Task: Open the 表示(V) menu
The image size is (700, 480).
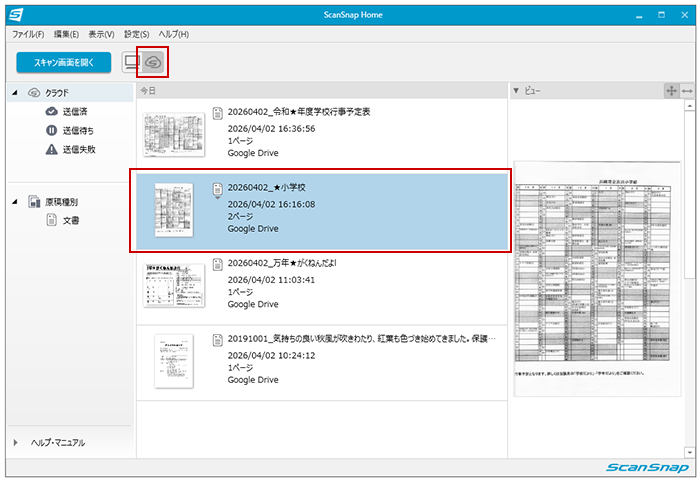Action: pos(101,34)
